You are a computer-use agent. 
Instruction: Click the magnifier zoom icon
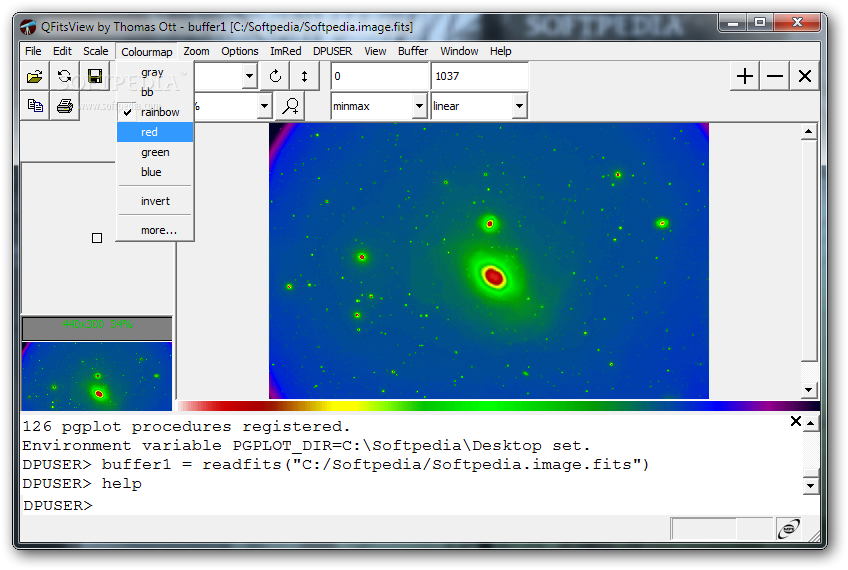[290, 106]
